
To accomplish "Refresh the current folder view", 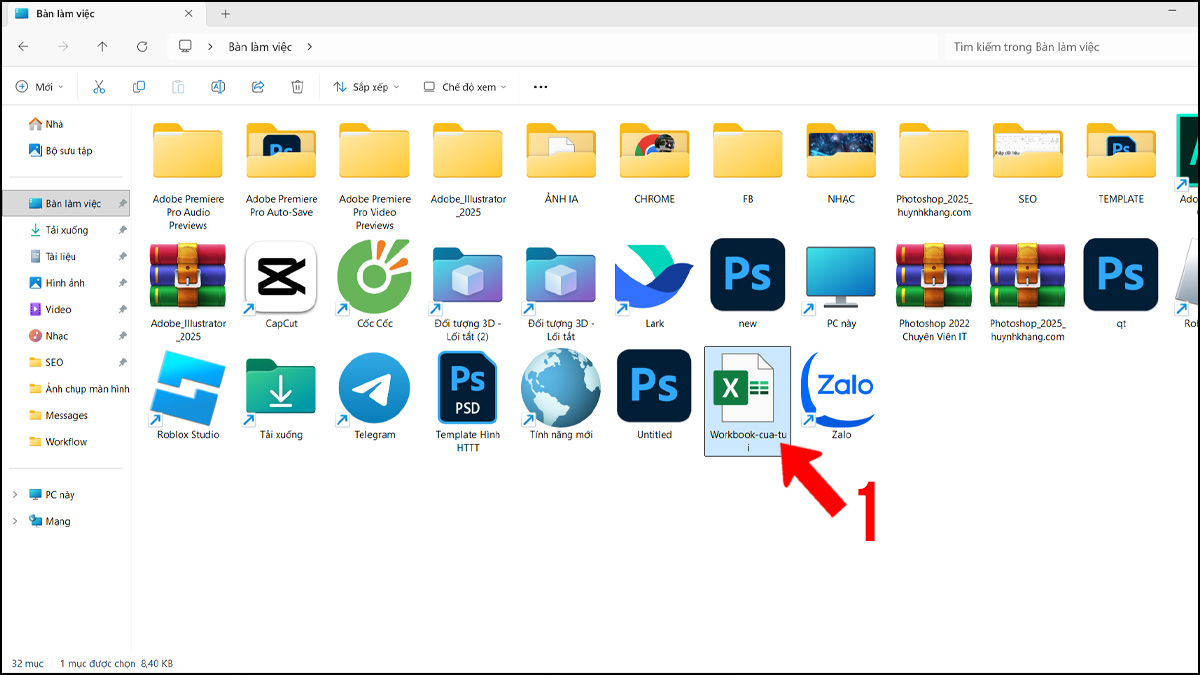I will click(142, 47).
